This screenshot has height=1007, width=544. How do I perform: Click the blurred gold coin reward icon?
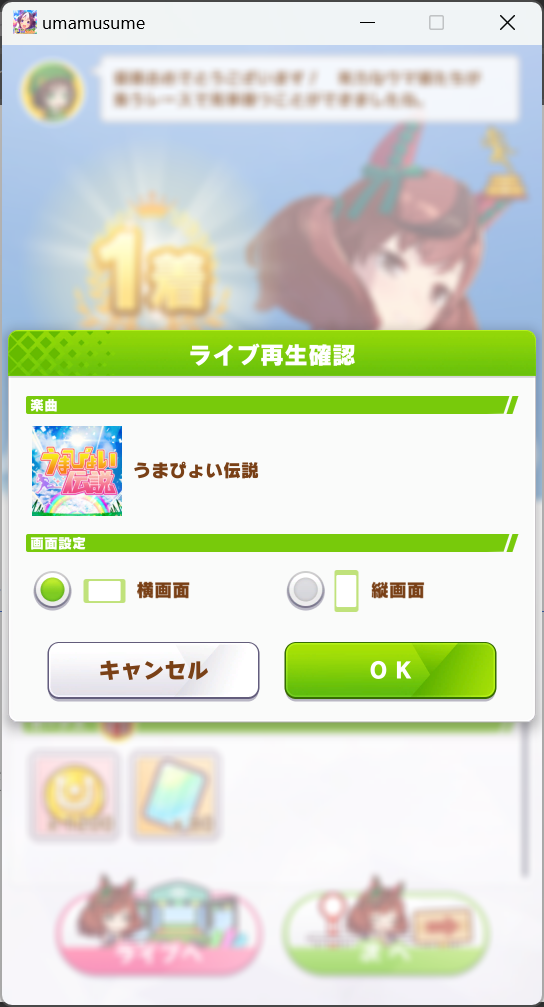[x=74, y=795]
